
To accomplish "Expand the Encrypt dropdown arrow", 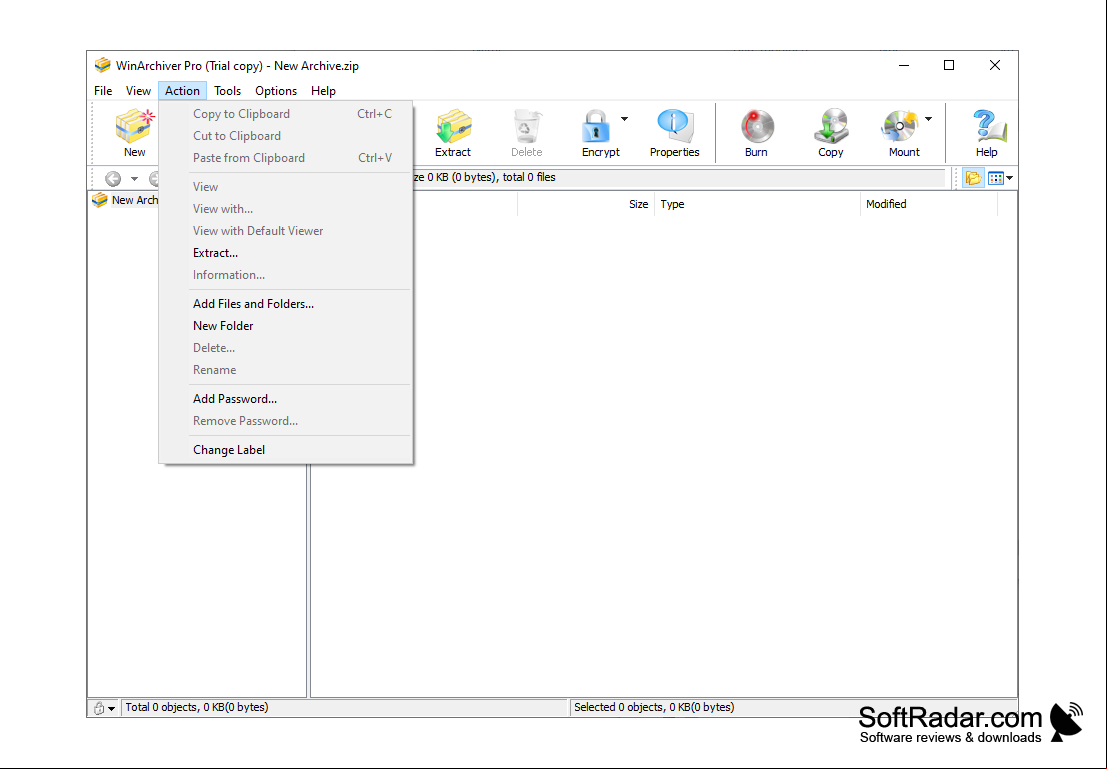I will (x=624, y=119).
